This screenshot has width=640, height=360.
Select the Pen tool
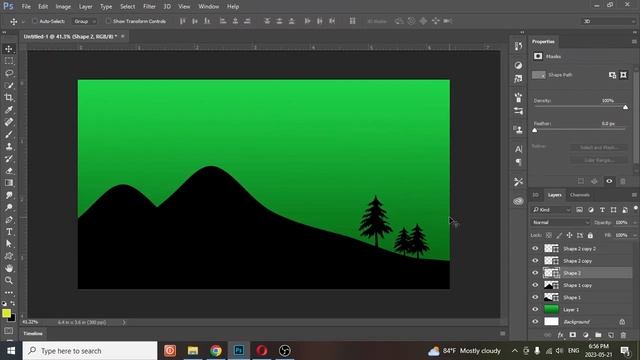9,220
